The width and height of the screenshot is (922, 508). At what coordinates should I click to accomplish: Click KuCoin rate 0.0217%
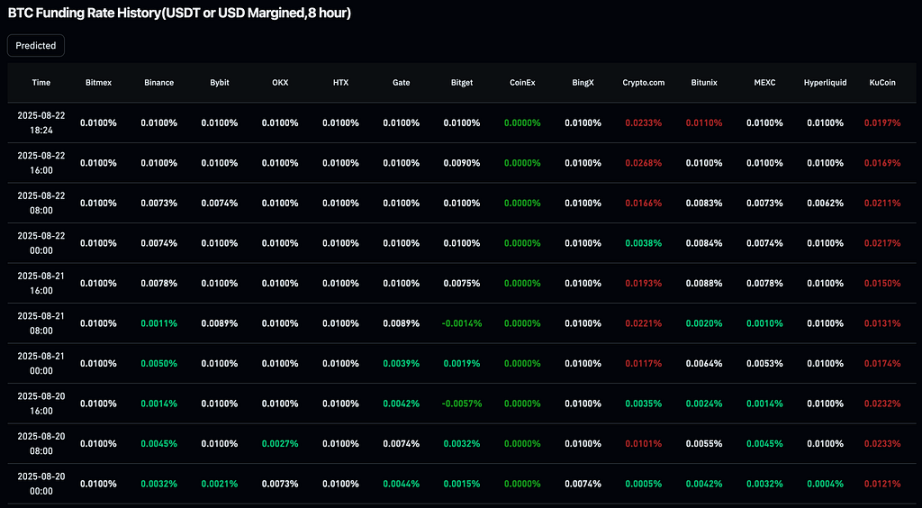882,243
